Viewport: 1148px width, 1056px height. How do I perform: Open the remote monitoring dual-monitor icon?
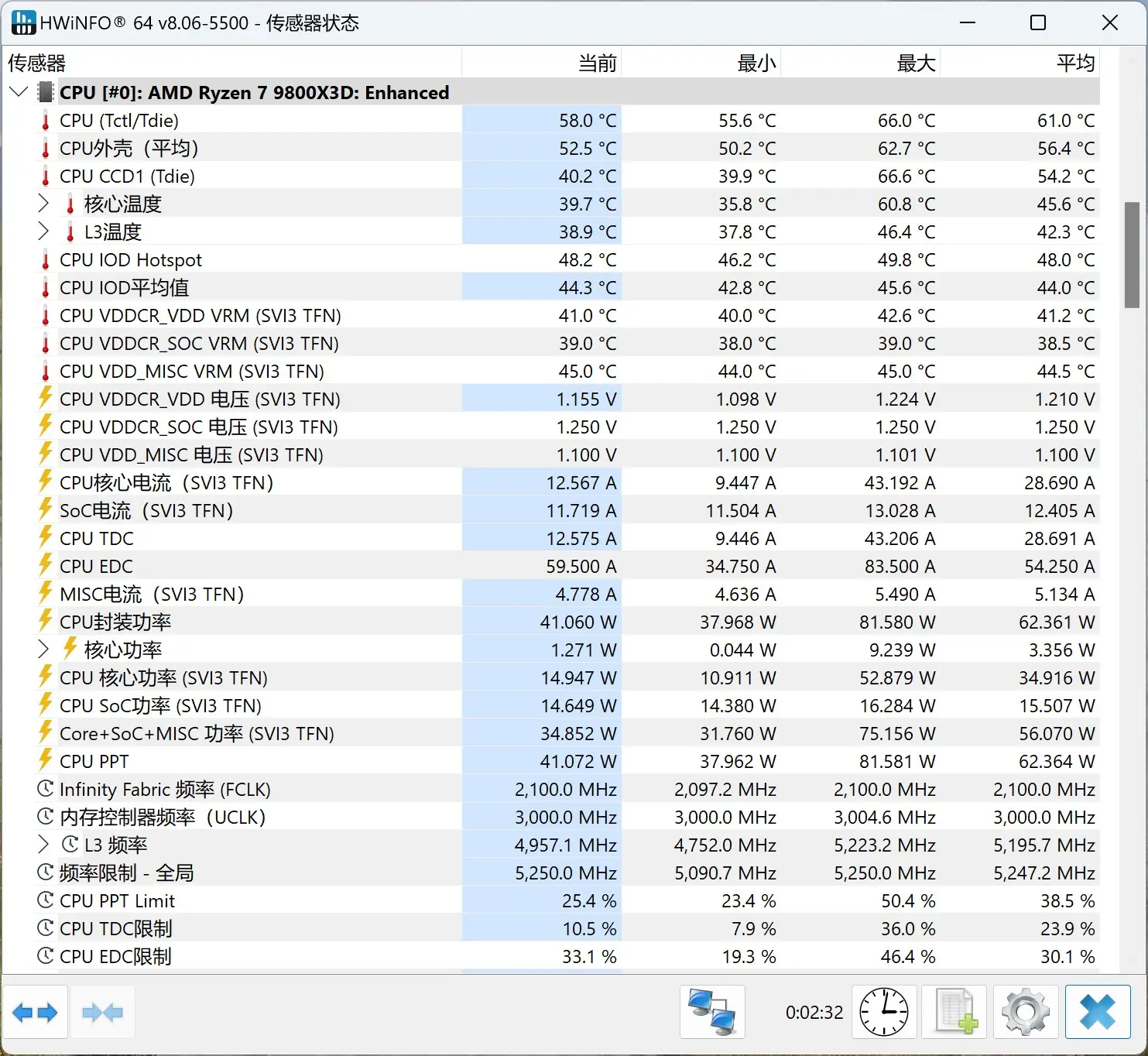tap(711, 1012)
